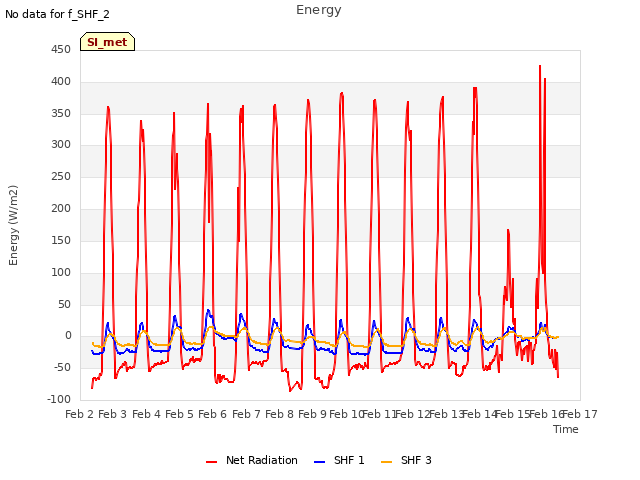This screenshot has width=640, height=480.
Task: Click the 300 y-axis tick label
Action: point(61,144)
